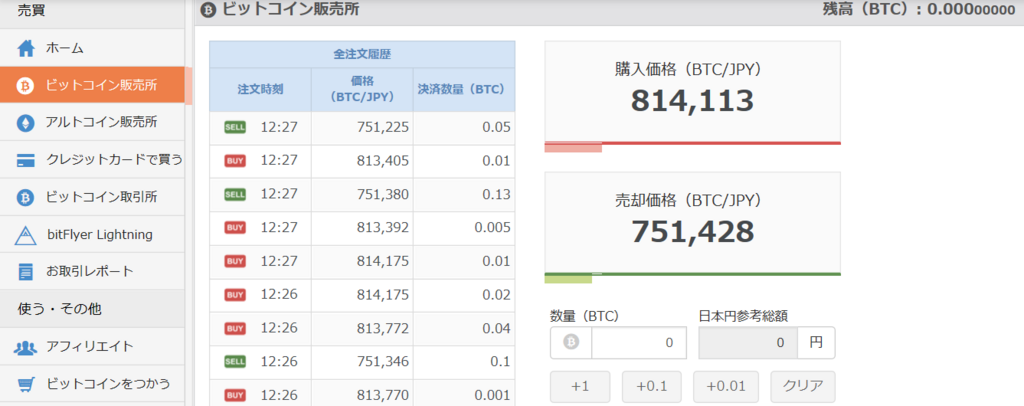Click the shopping cart icon
This screenshot has height=406, width=1024.
(25, 384)
